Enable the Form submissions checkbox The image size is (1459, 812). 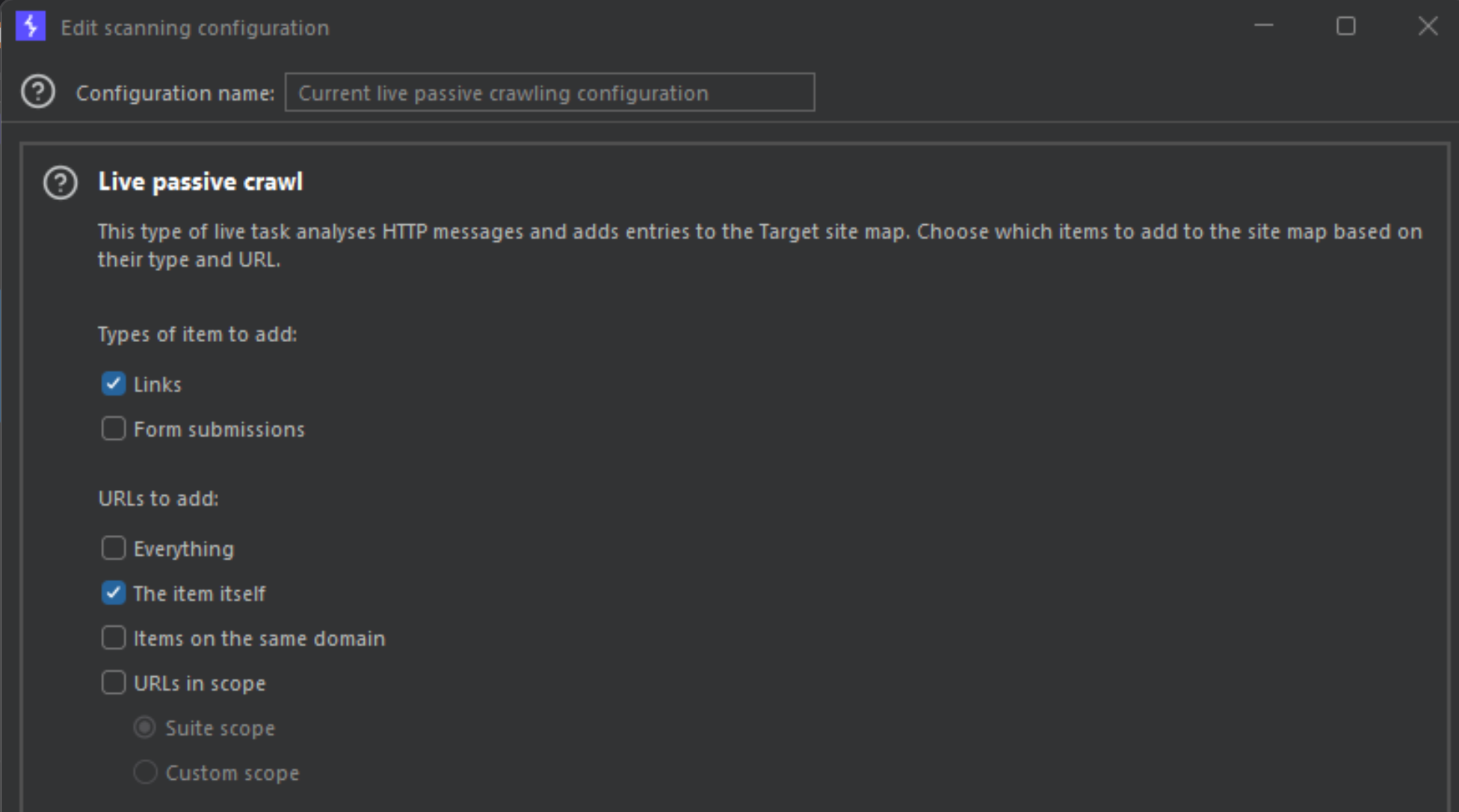tap(114, 429)
